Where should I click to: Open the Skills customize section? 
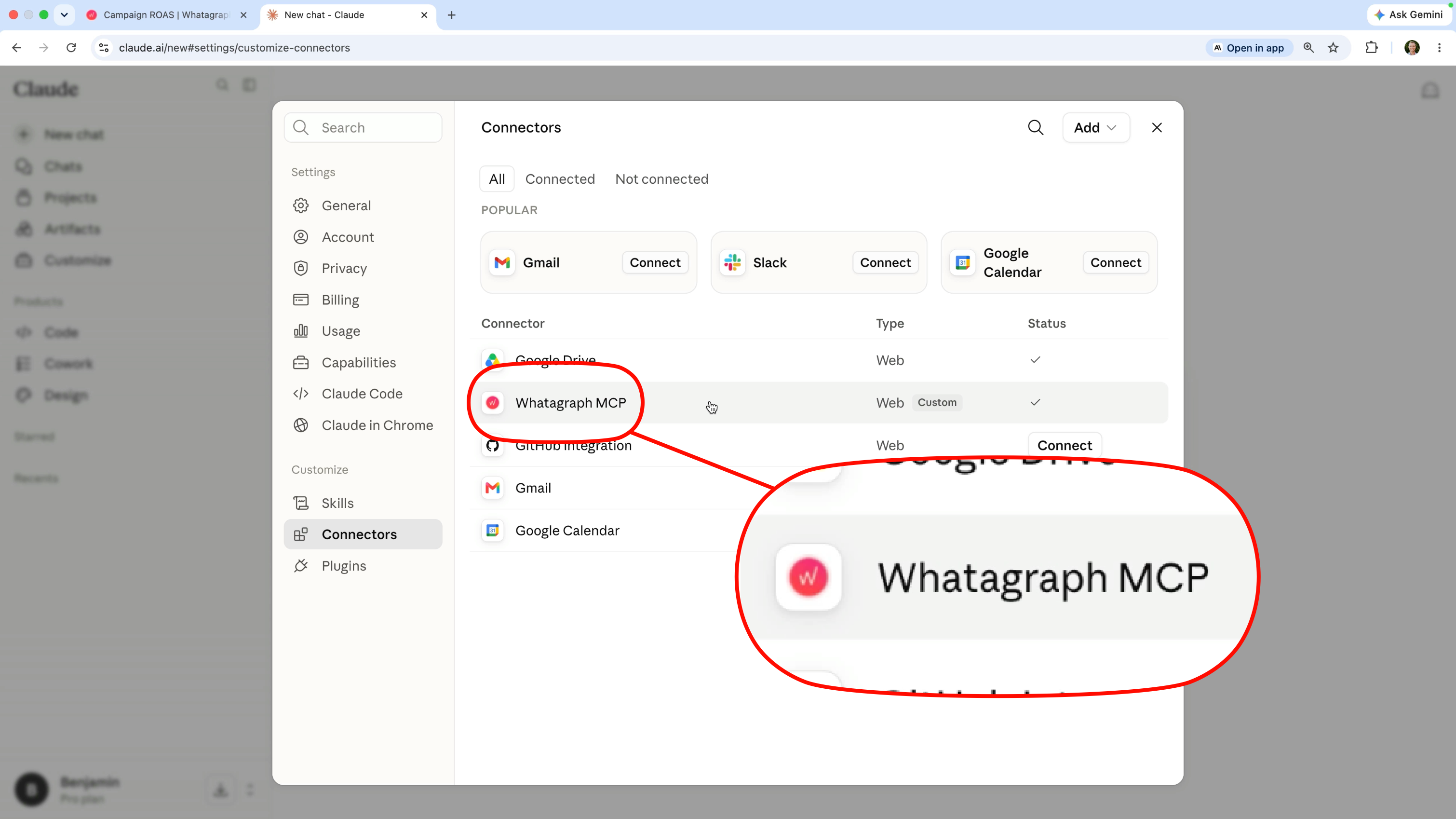[363, 503]
